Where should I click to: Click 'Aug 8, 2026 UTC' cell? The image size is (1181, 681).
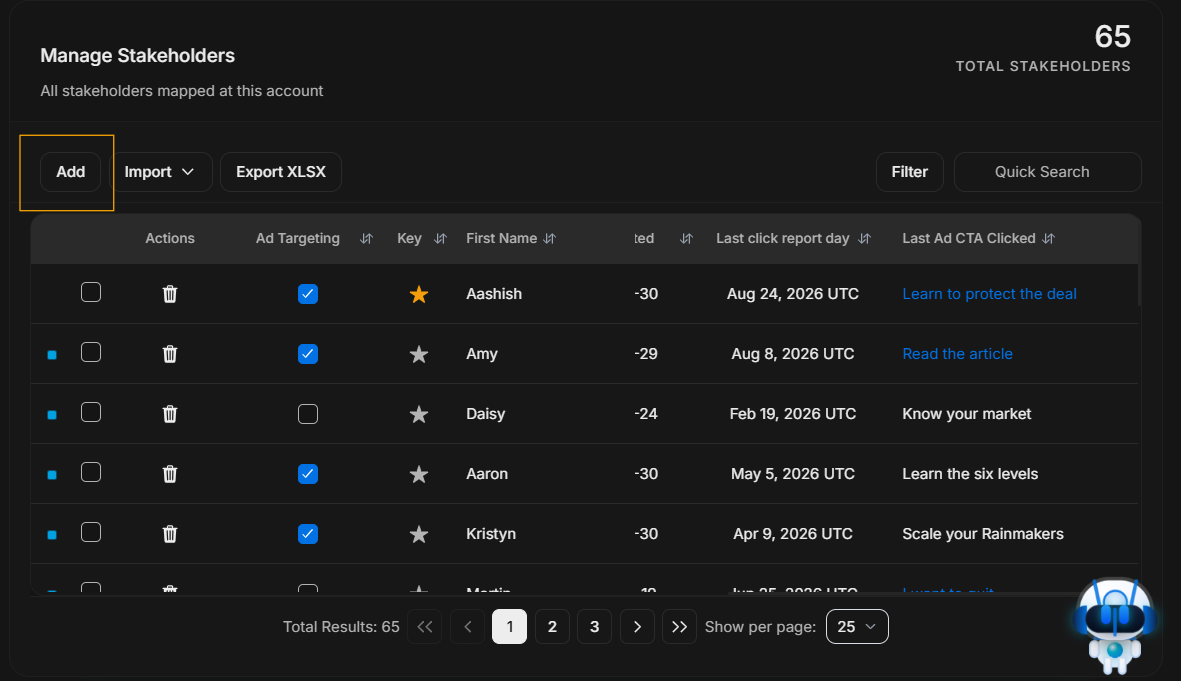(x=792, y=354)
